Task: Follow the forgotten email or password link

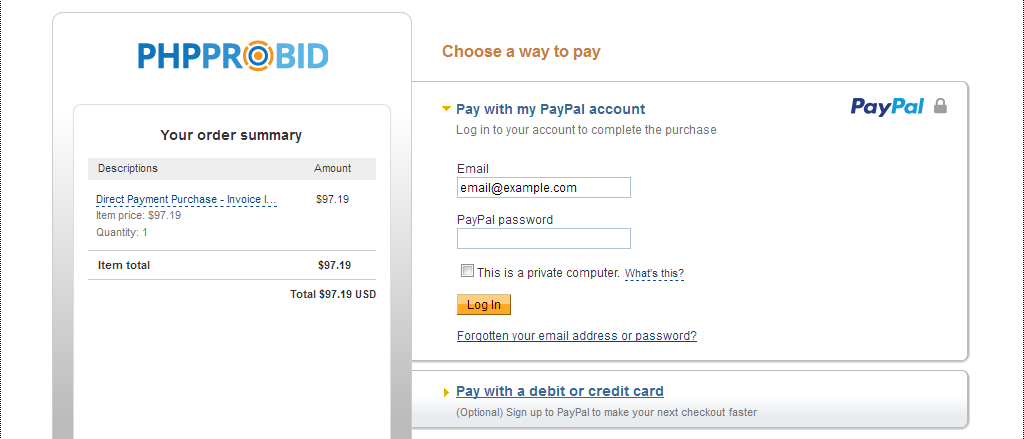Action: (576, 336)
